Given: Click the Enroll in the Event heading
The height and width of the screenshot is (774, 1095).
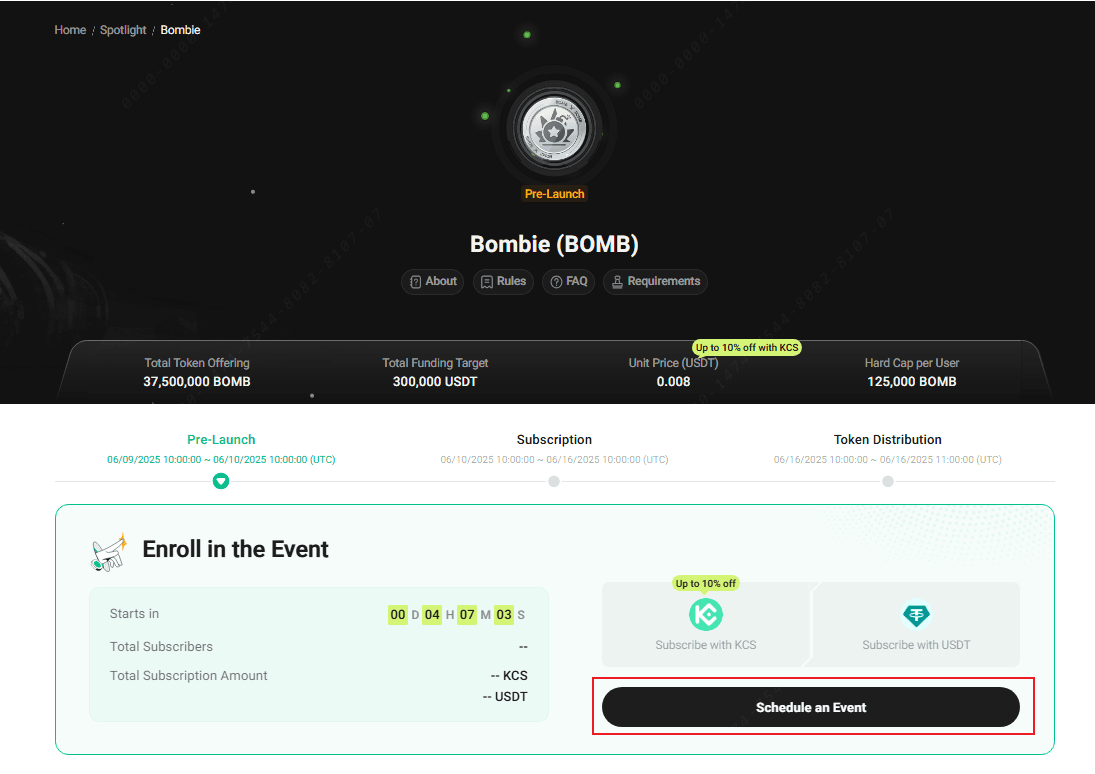Looking at the screenshot, I should (x=235, y=549).
